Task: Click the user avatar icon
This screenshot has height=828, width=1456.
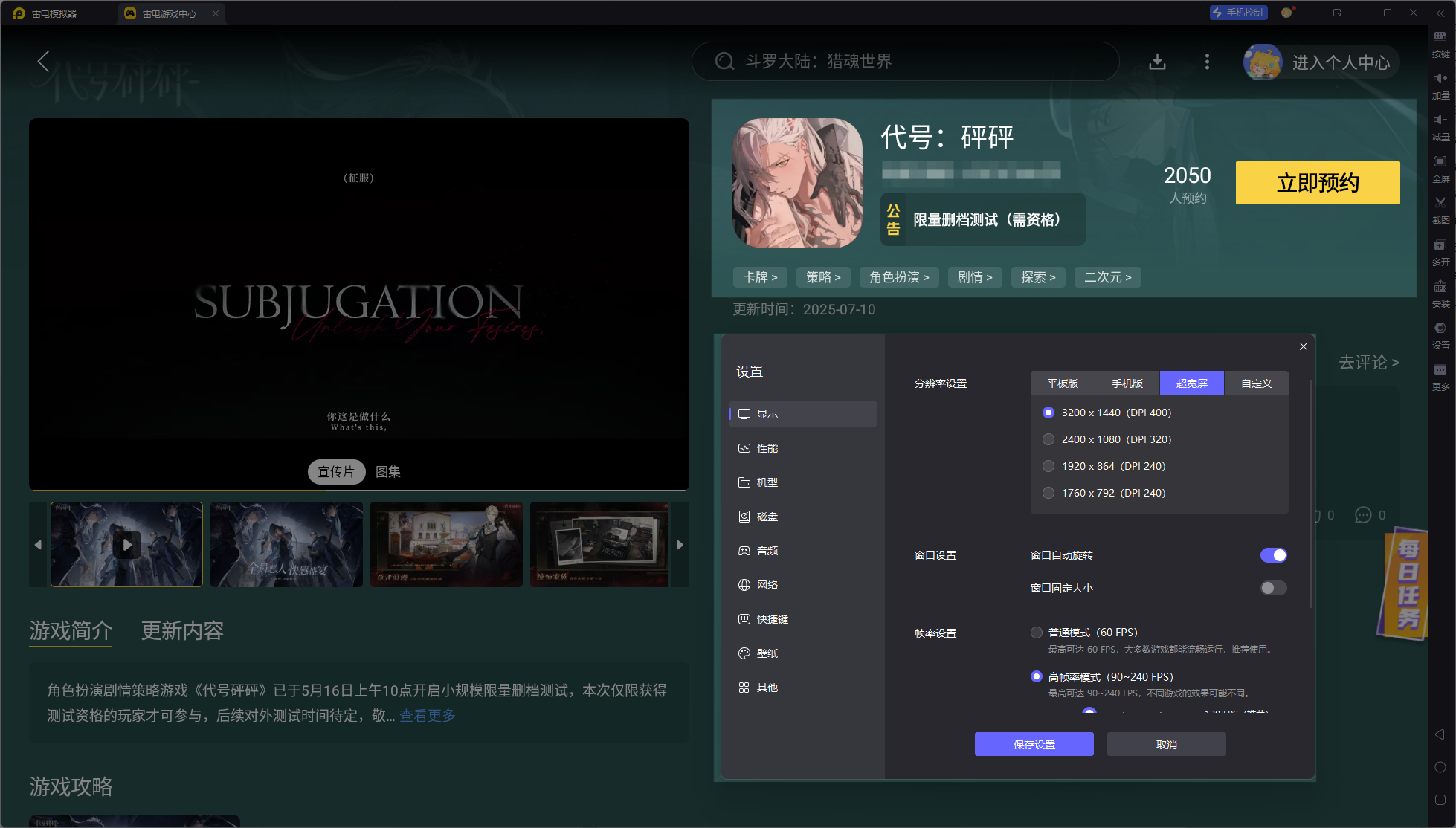Action: point(1263,62)
